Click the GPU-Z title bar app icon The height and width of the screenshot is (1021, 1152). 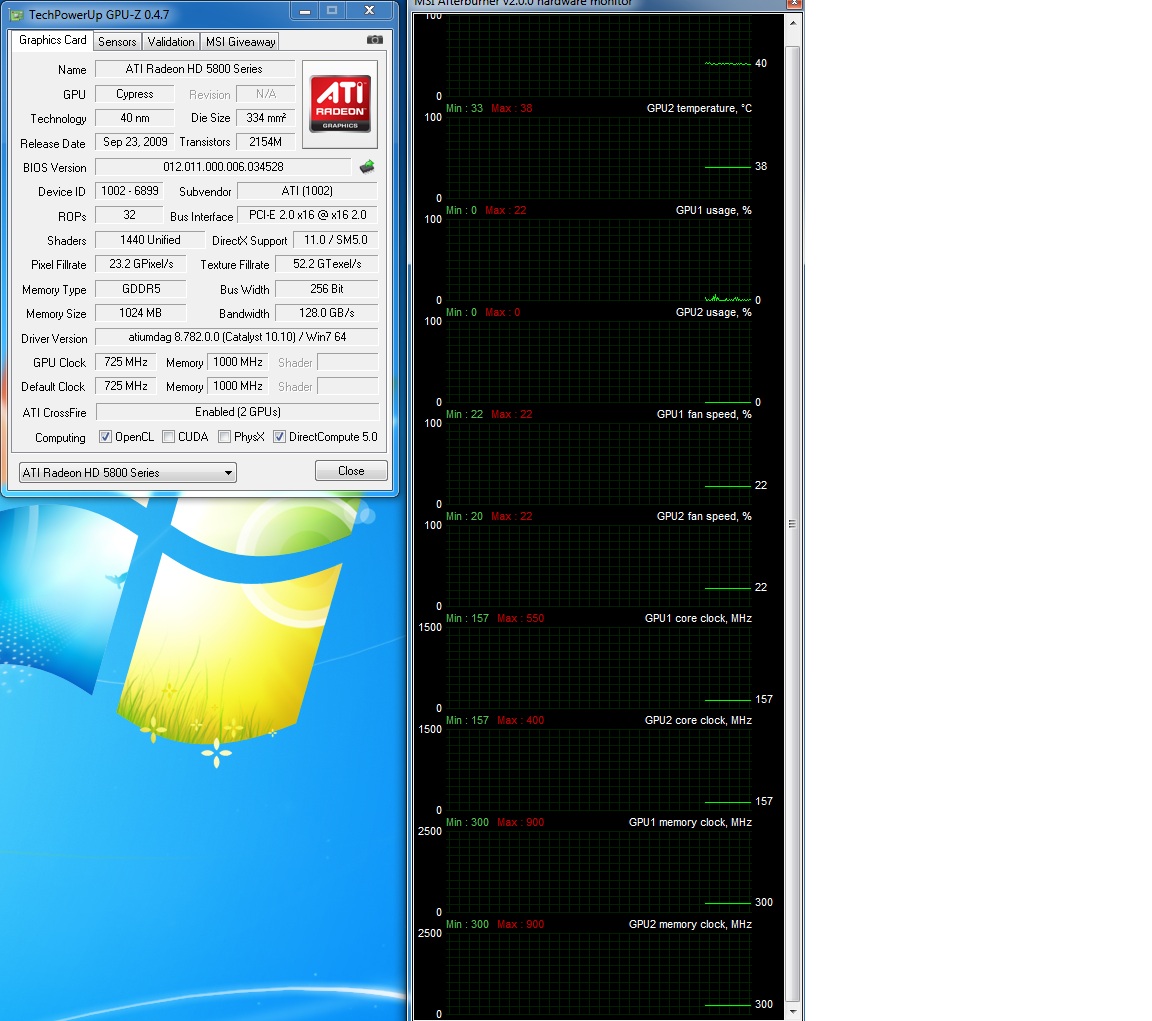click(17, 15)
